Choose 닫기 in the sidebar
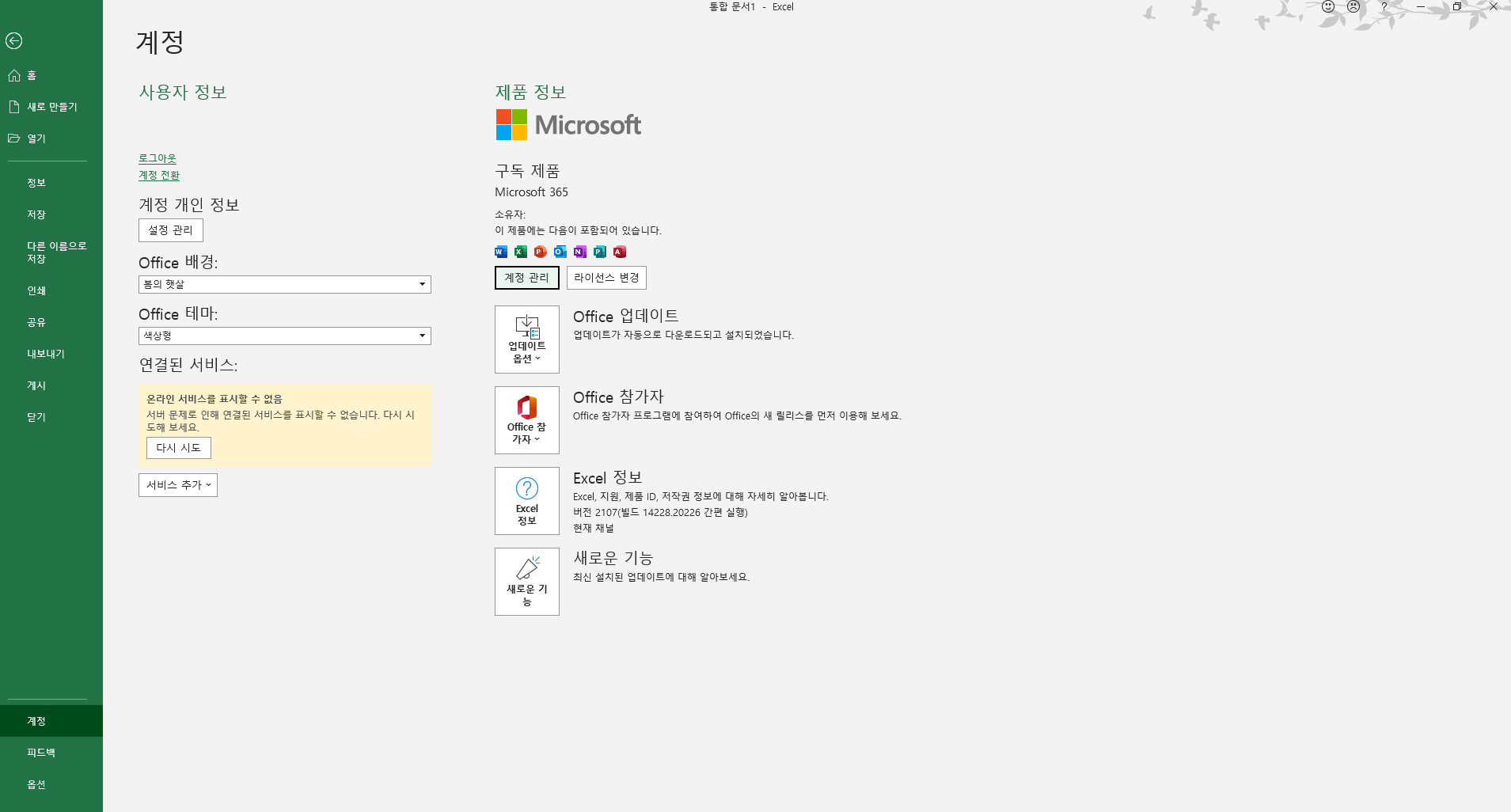Viewport: 1511px width, 812px height. pos(51,417)
